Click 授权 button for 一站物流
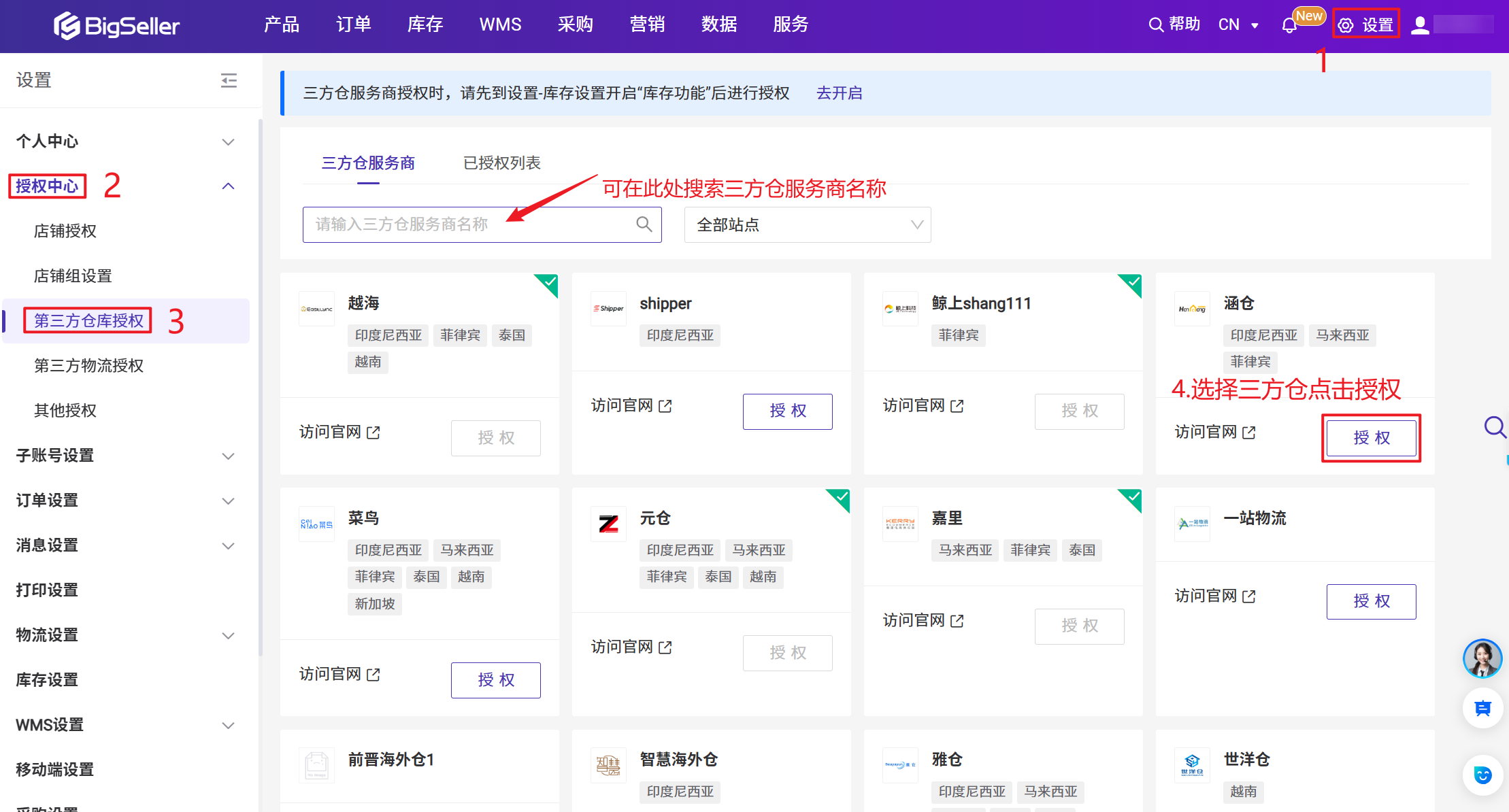This screenshot has height=812, width=1509. point(1372,602)
